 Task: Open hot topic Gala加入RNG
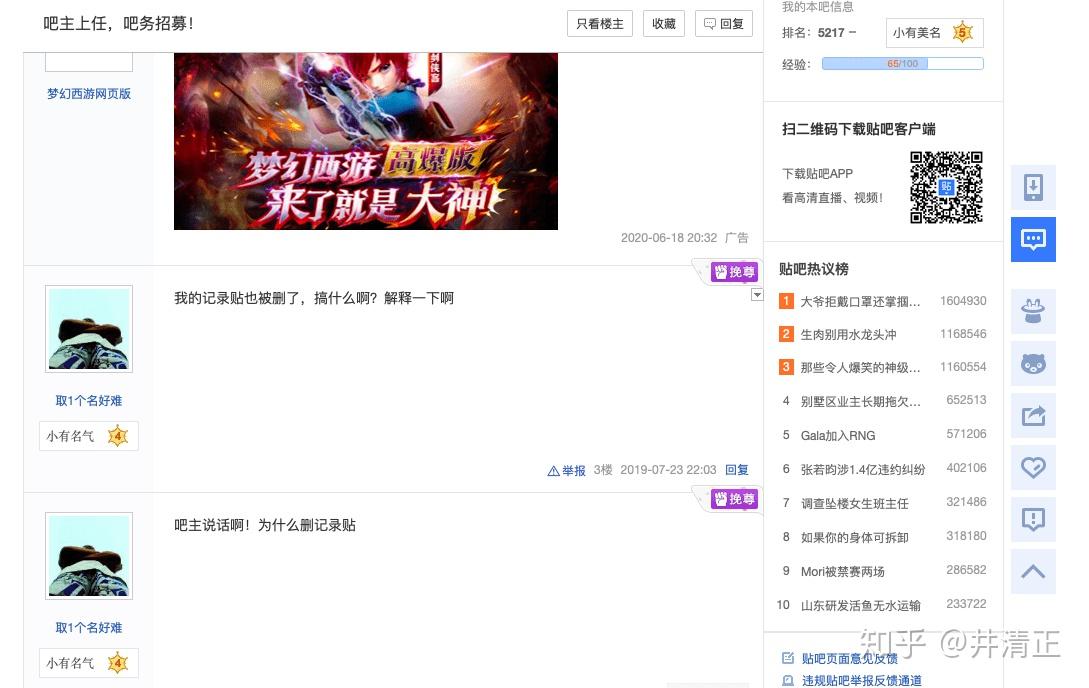pyautogui.click(x=838, y=435)
